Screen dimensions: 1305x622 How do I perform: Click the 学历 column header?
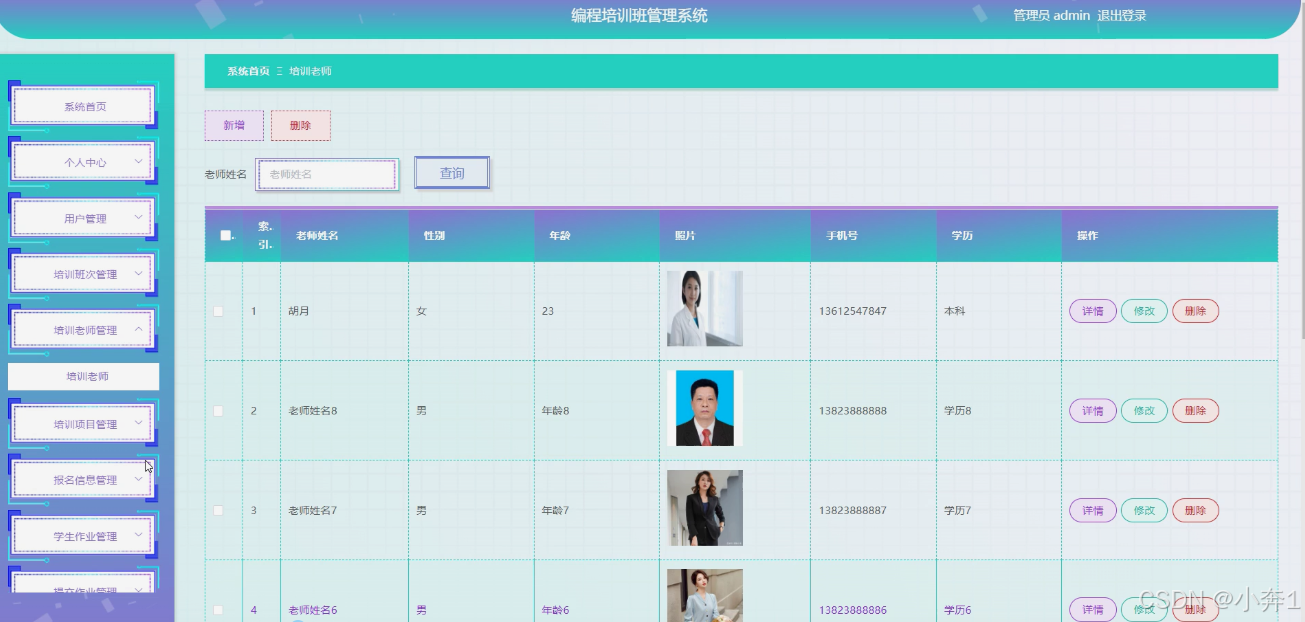click(x=962, y=236)
